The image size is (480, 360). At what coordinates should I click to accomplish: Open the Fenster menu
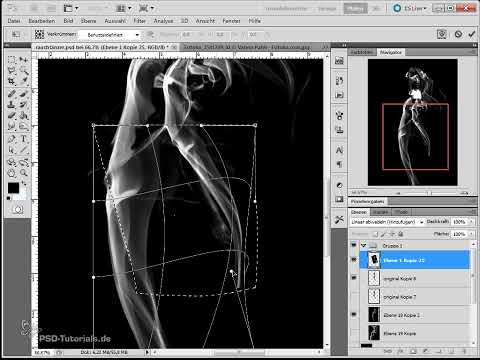click(x=231, y=21)
